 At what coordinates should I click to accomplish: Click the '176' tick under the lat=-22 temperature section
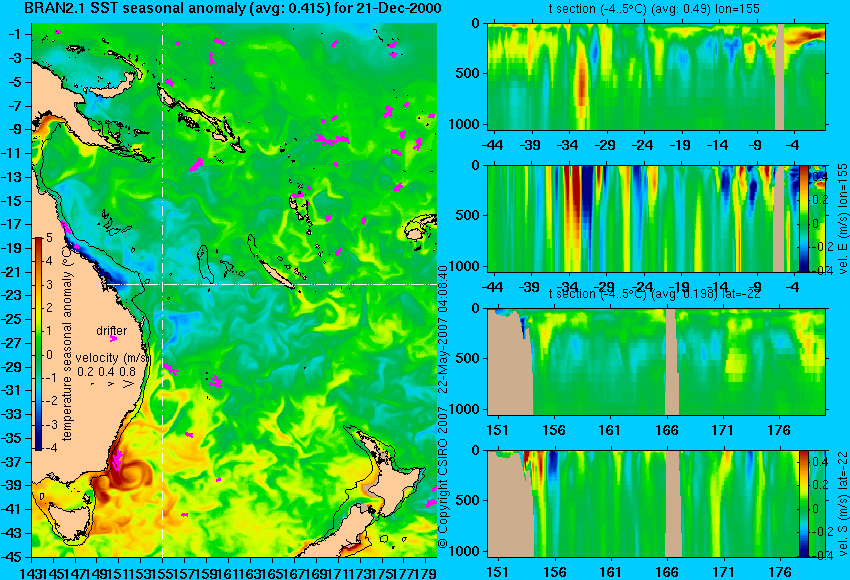point(780,430)
